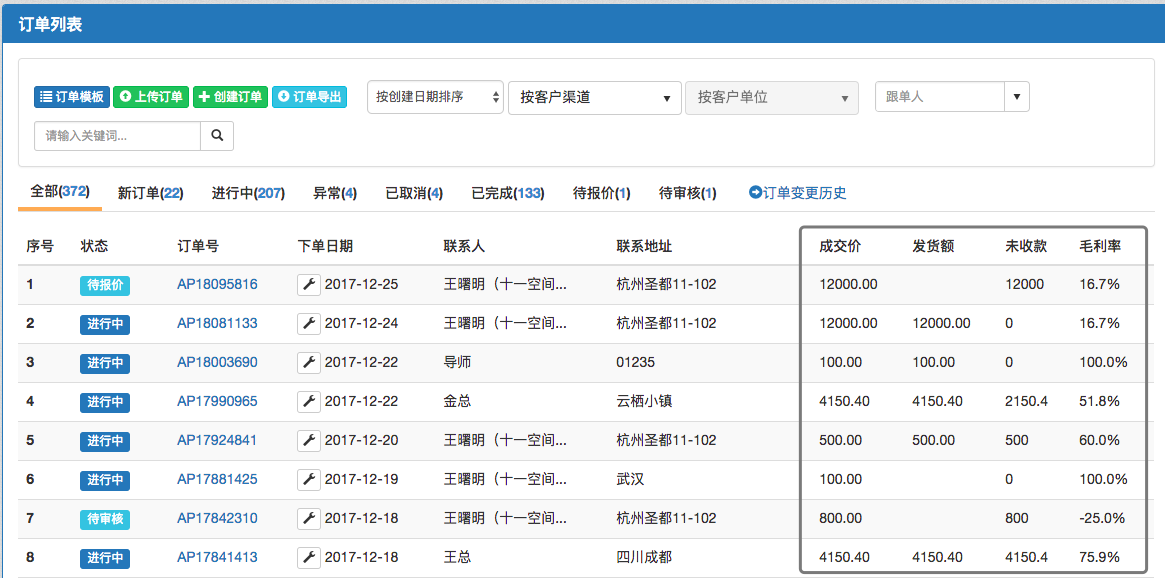Image resolution: width=1165 pixels, height=578 pixels.
Task: Switch to the 新订单(22) tab
Action: (151, 193)
